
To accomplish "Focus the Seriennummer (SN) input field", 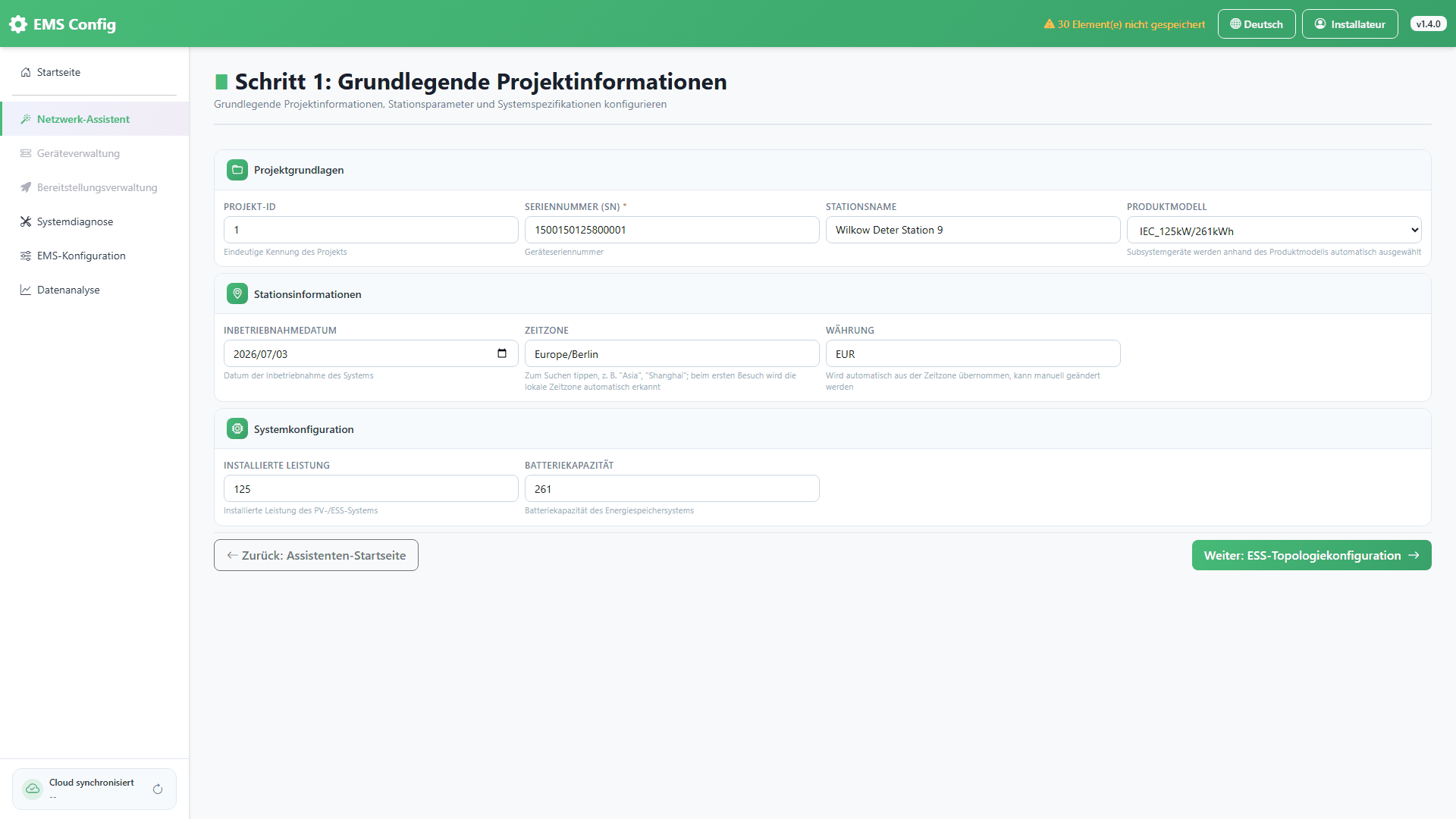I will click(672, 230).
